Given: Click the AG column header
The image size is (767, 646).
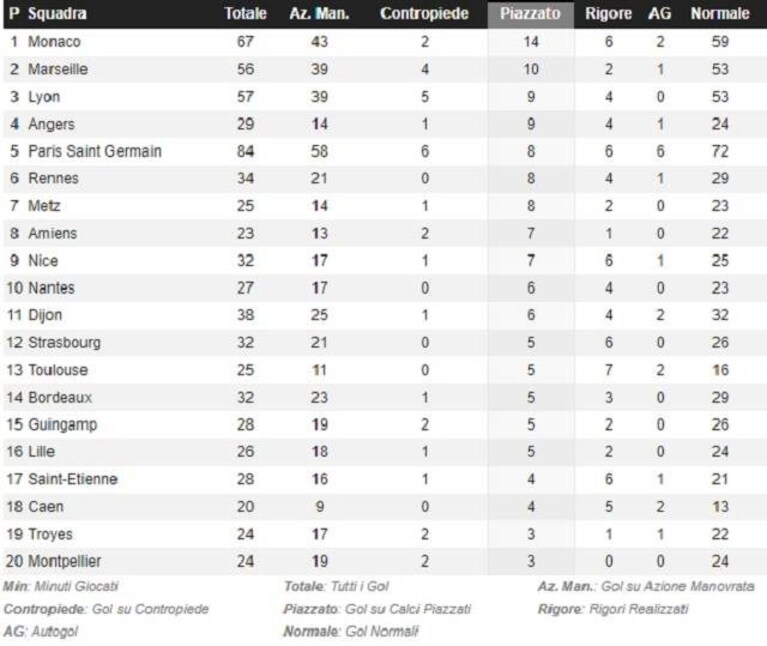Looking at the screenshot, I should pyautogui.click(x=659, y=14).
